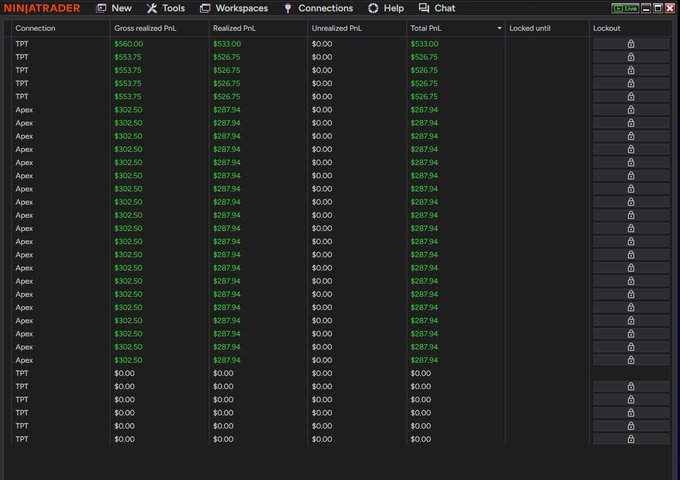This screenshot has height=480, width=680.
Task: Select the TPT connection cell in the $560.00 row
Action: [22, 44]
